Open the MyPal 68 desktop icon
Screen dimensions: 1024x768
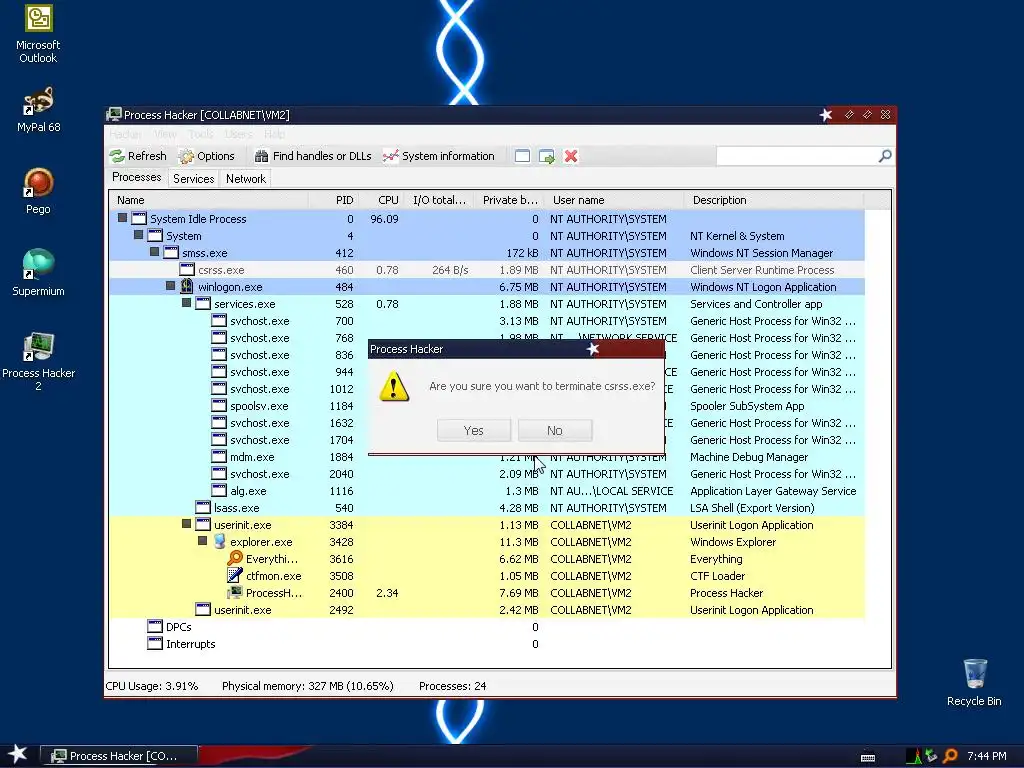(38, 110)
